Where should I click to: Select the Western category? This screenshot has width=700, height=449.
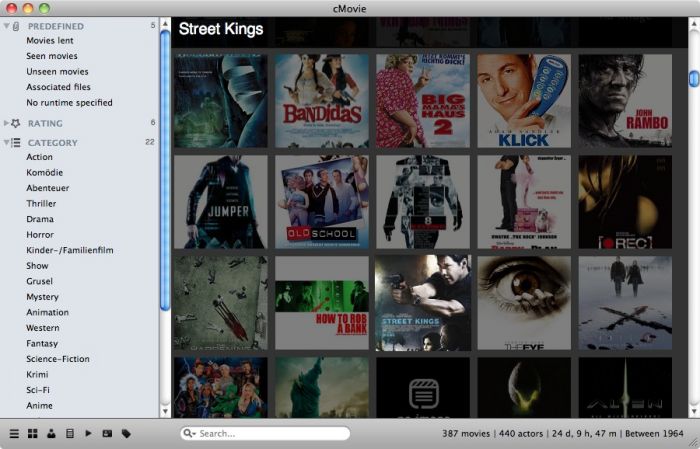pos(42,328)
